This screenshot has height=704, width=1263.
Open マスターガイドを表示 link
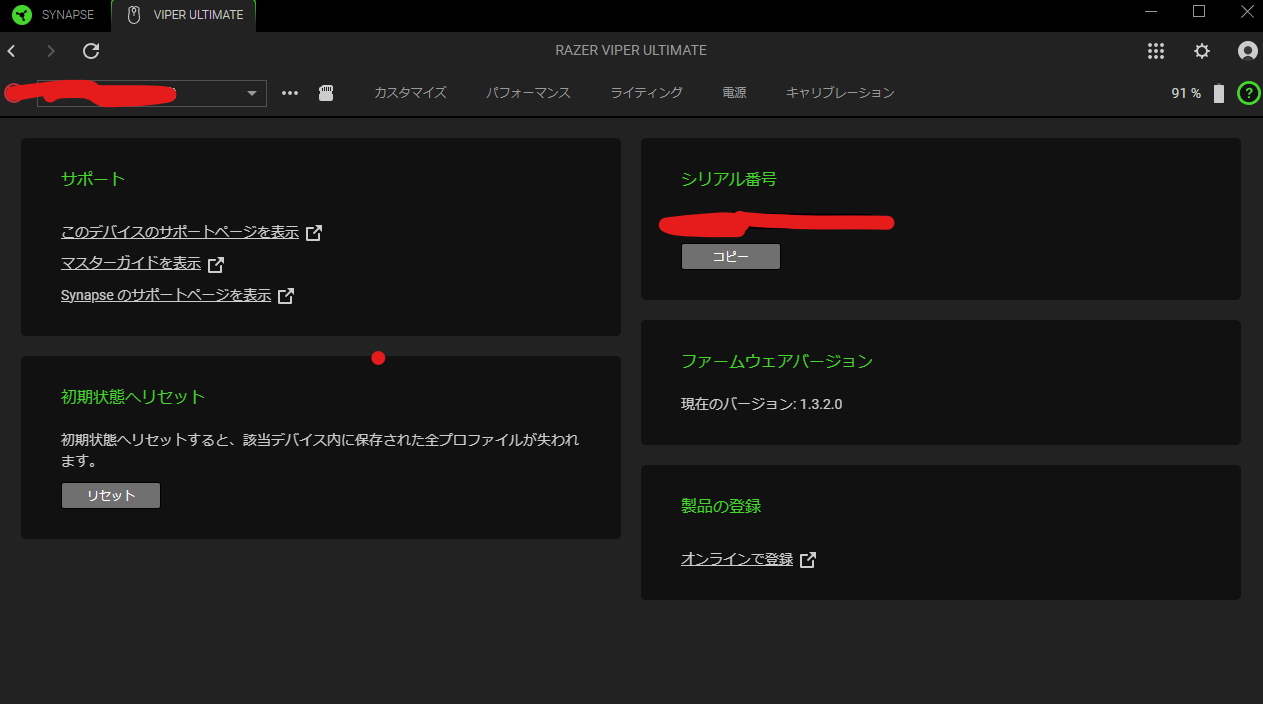131,264
